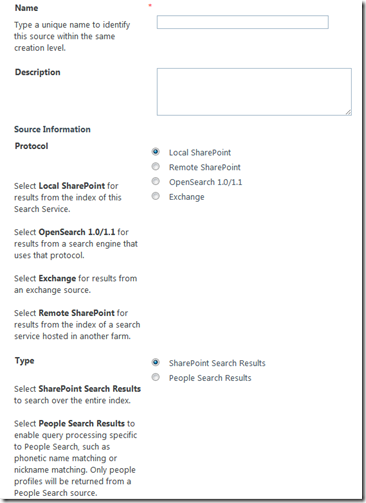This screenshot has height=503, width=366.
Task: Click the Type label
Action: [x=24, y=361]
